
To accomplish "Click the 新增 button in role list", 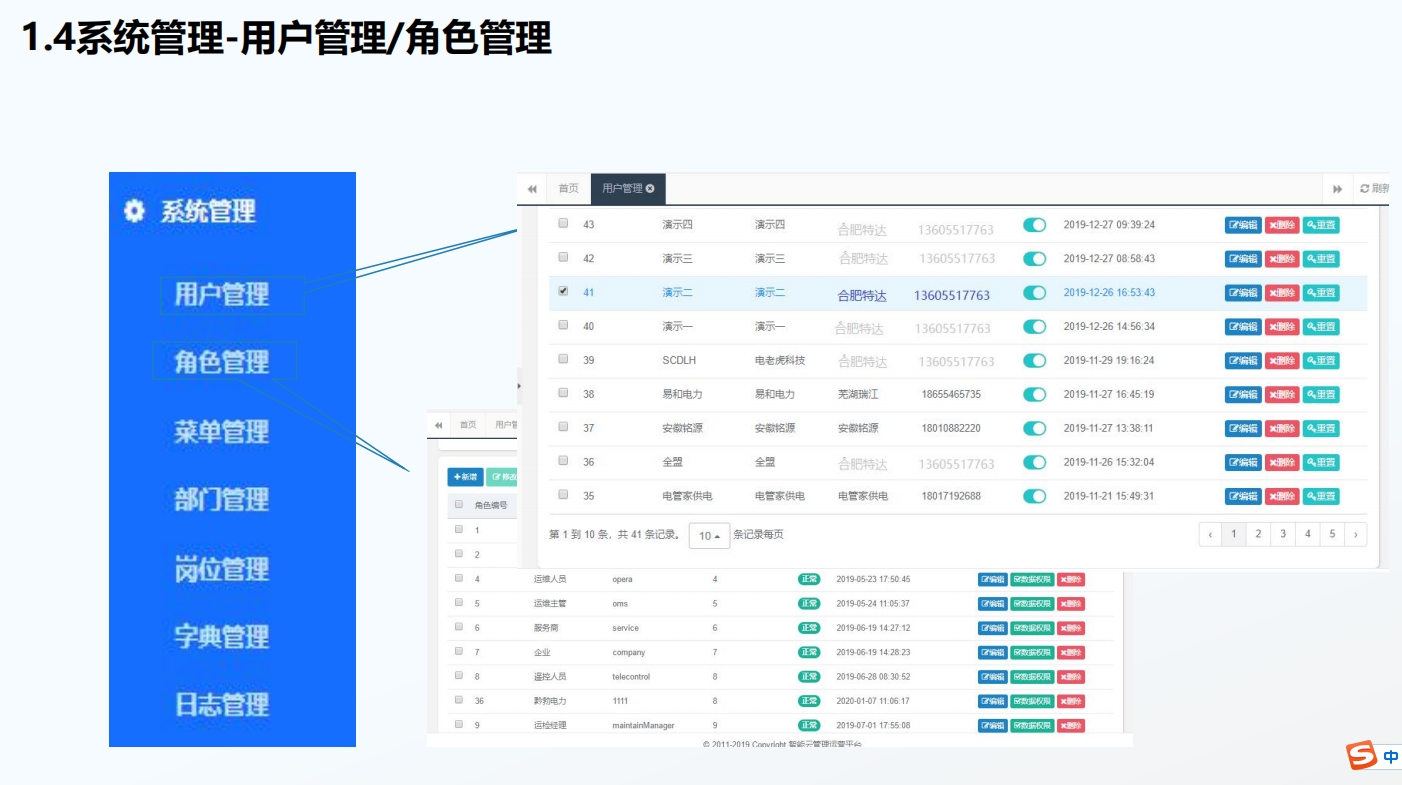I will click(465, 477).
